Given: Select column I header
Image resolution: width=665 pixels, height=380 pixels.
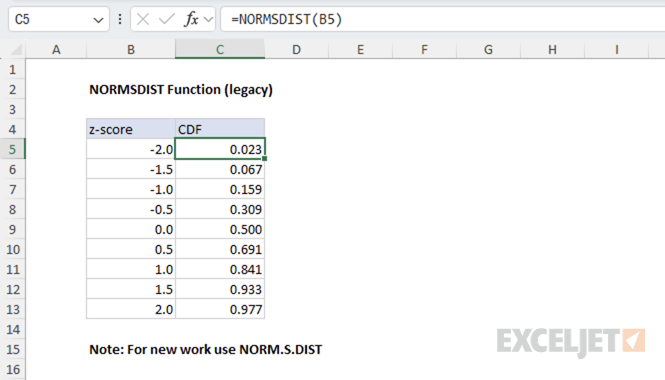Looking at the screenshot, I should tap(617, 50).
